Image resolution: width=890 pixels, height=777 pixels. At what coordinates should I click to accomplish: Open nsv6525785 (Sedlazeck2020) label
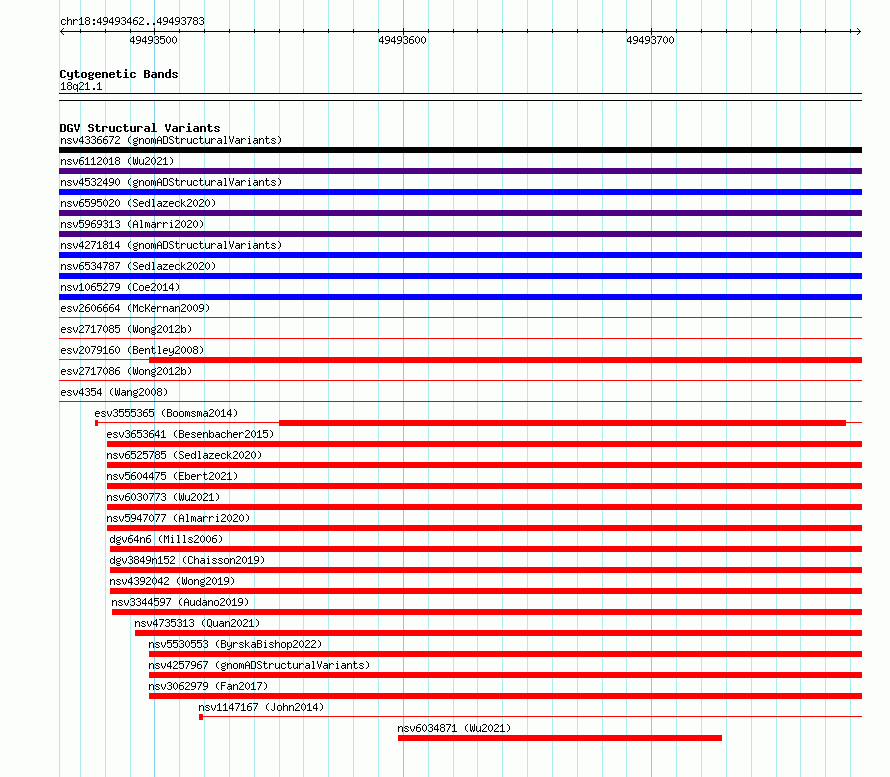(184, 455)
